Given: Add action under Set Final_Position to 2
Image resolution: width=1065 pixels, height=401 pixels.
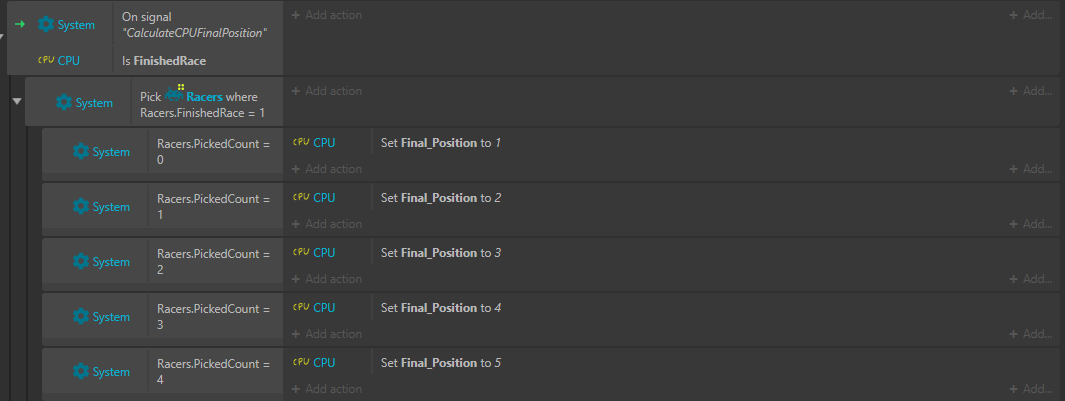Looking at the screenshot, I should click(x=327, y=224).
